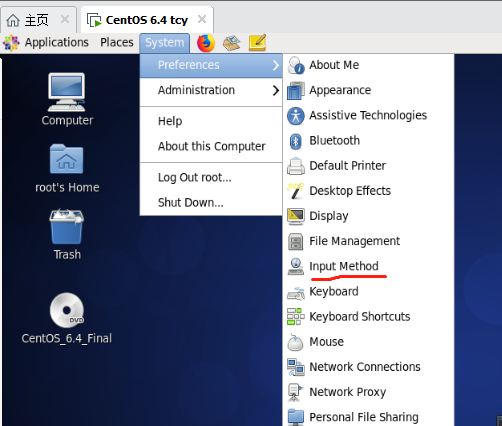Image resolution: width=502 pixels, height=426 pixels.
Task: Click the Bluetooth icon
Action: [296, 141]
